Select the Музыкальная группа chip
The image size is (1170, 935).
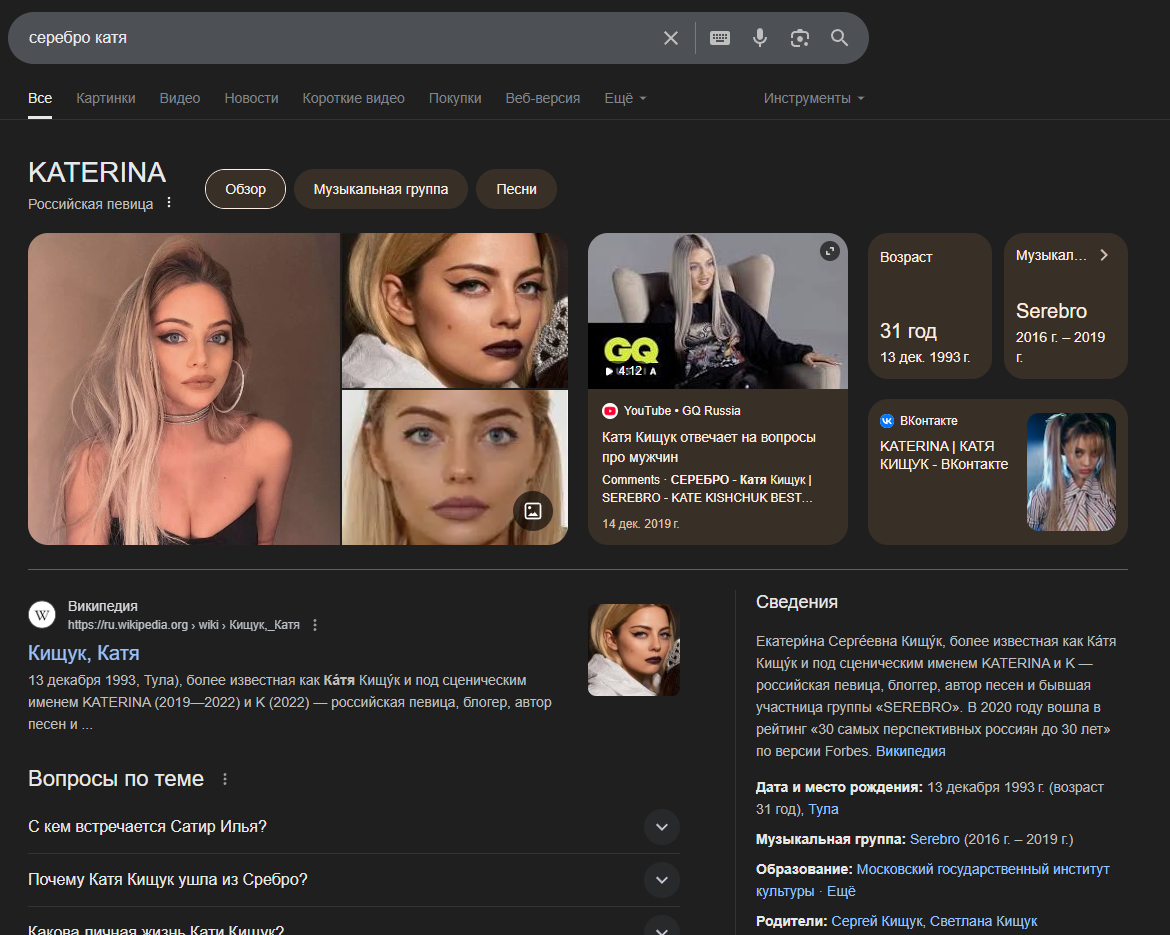(x=381, y=189)
